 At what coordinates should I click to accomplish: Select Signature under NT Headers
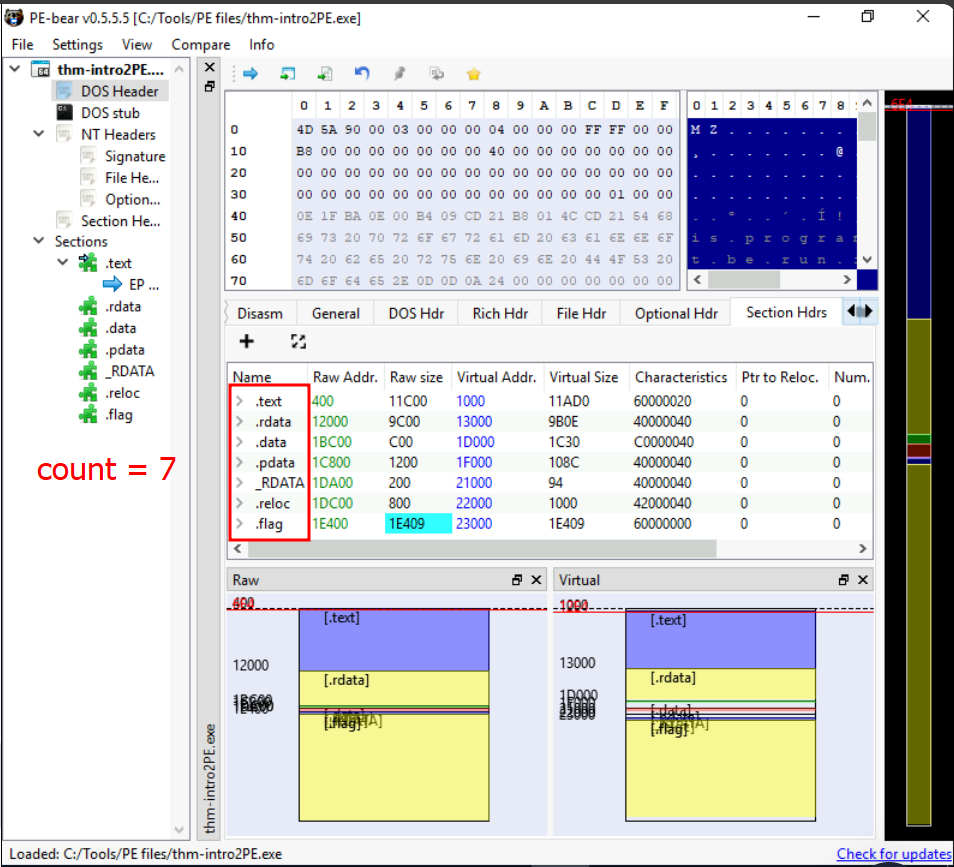(x=134, y=156)
